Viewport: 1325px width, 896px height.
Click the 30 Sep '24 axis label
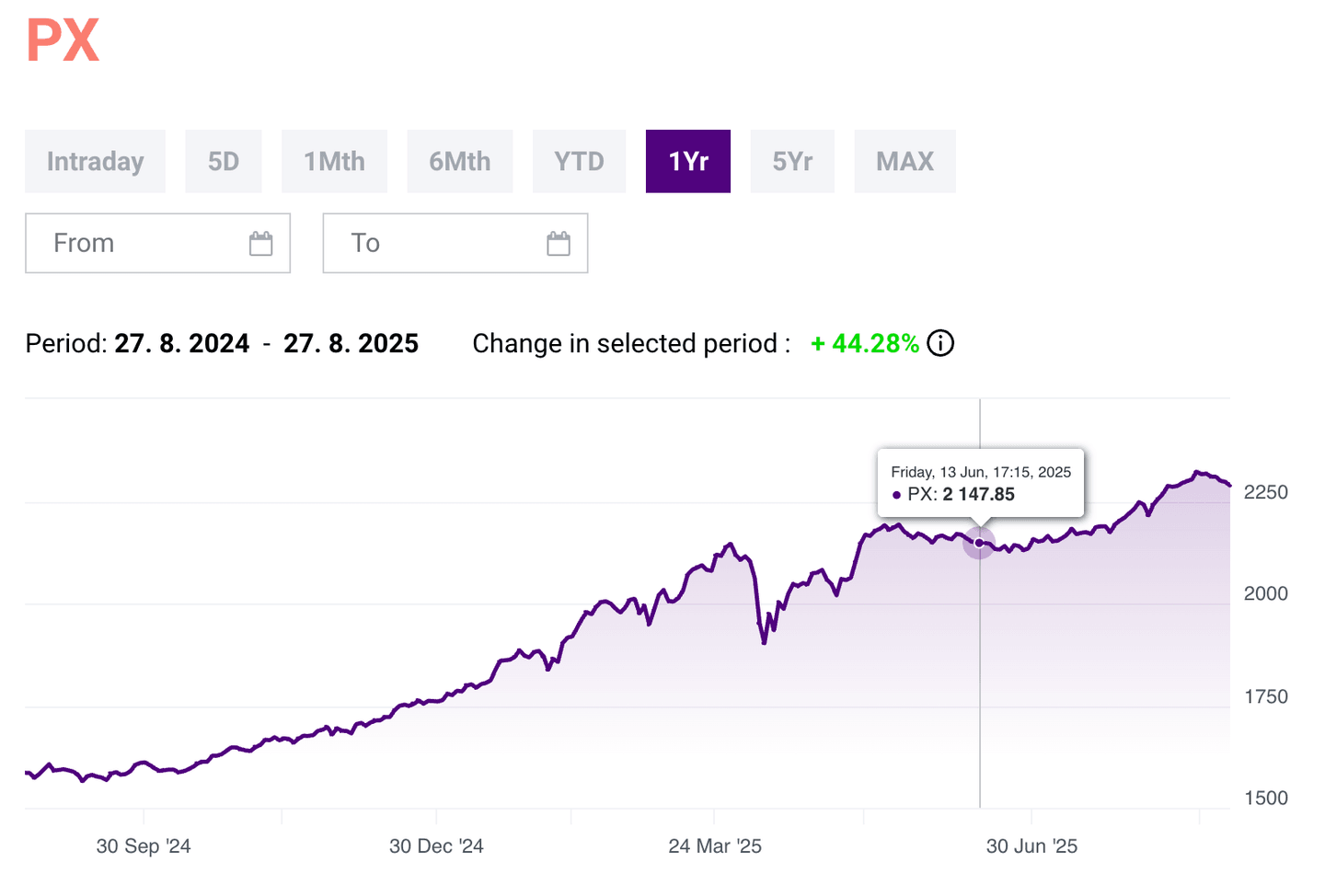click(x=144, y=846)
